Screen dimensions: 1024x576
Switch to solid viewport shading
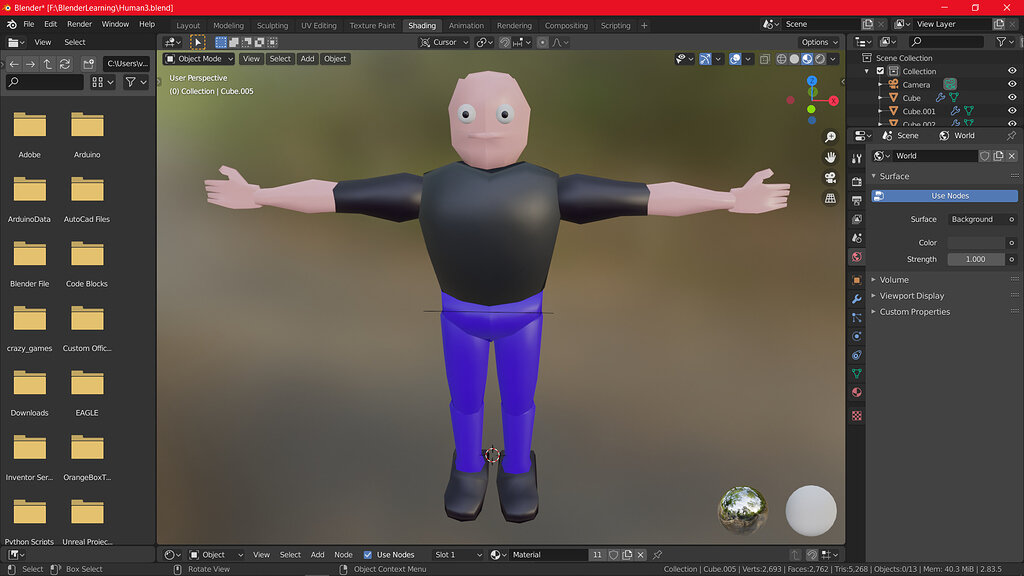click(x=794, y=59)
